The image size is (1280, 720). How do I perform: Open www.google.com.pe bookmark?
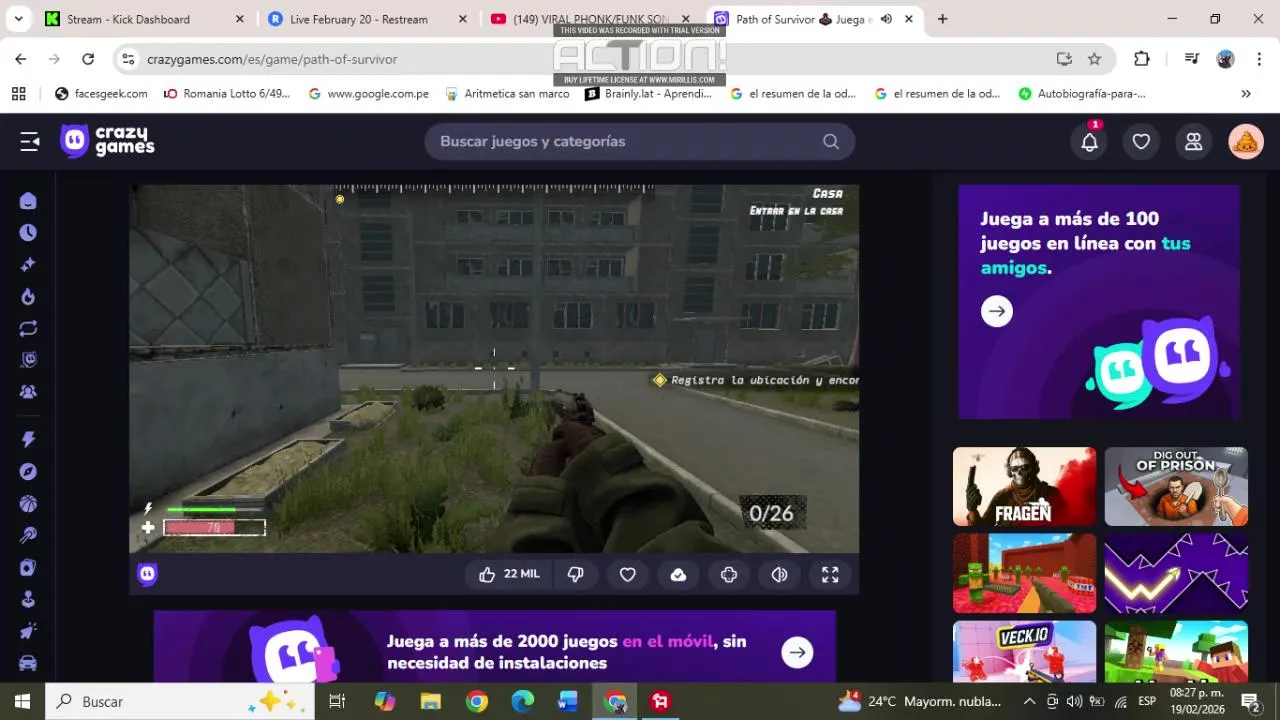(368, 94)
